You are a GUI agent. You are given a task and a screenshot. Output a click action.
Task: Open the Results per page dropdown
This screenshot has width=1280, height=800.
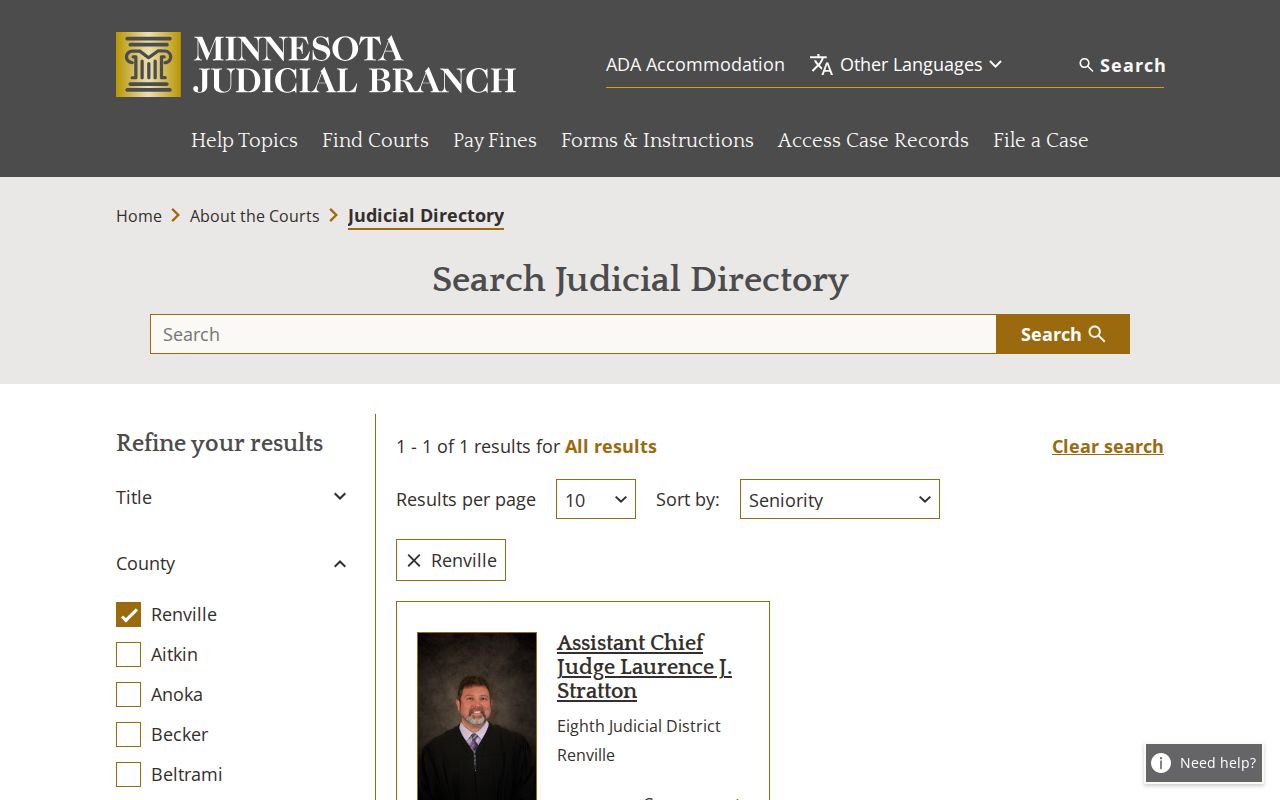click(x=596, y=499)
